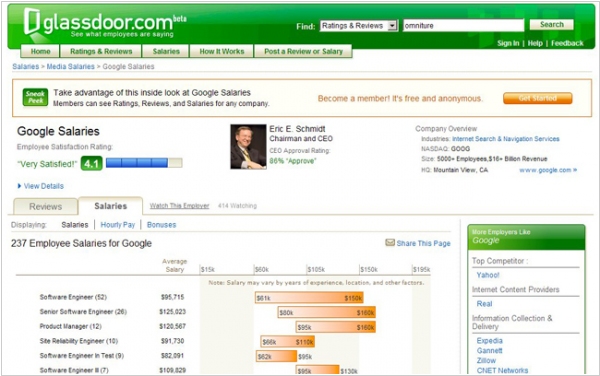Select Hourly Pay display option
Viewport: 600px width, 376px height.
pos(117,225)
